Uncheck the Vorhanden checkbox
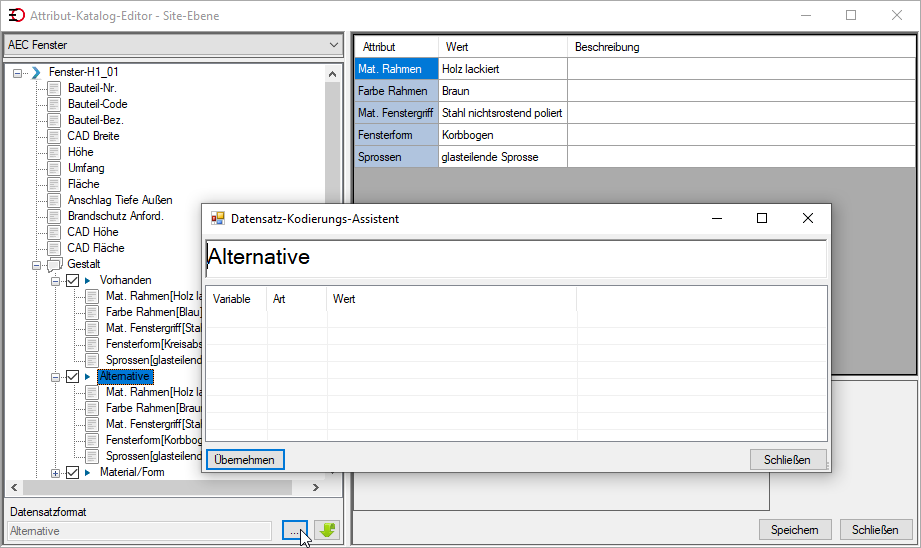The image size is (921, 548). point(72,281)
